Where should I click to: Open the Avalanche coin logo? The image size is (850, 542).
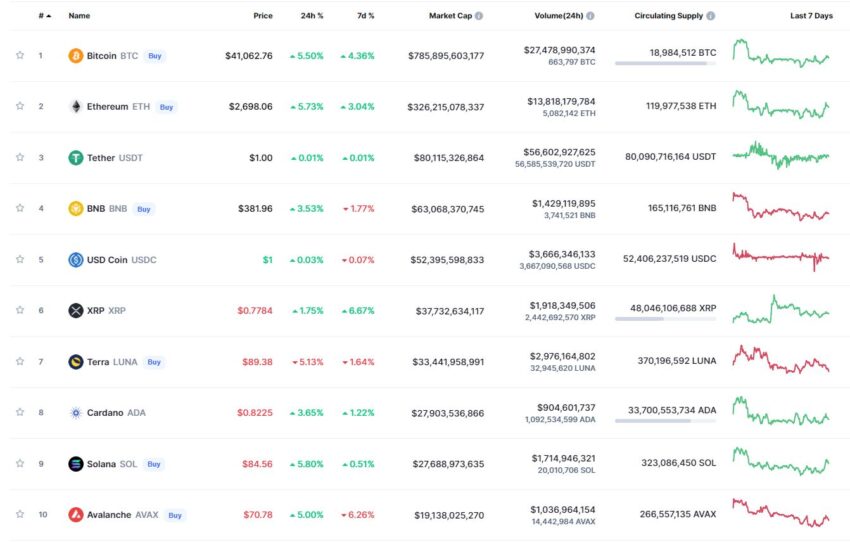tap(75, 515)
